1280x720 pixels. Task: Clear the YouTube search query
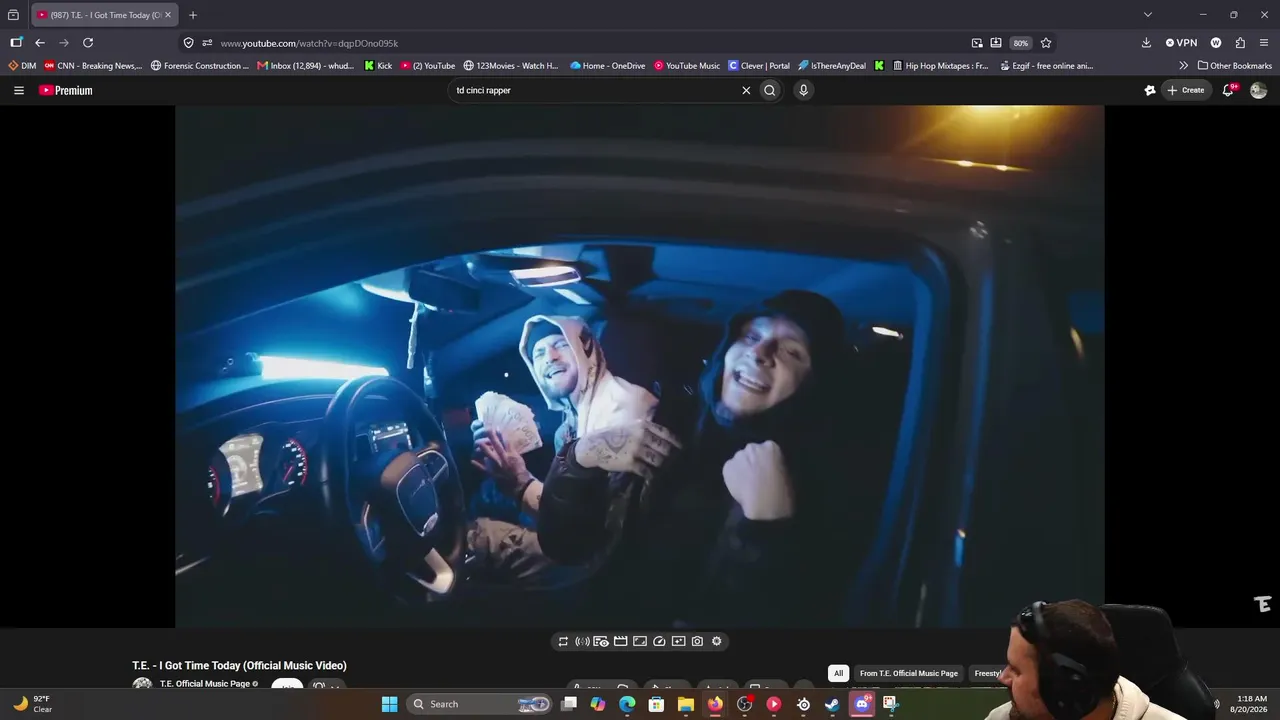pyautogui.click(x=746, y=90)
